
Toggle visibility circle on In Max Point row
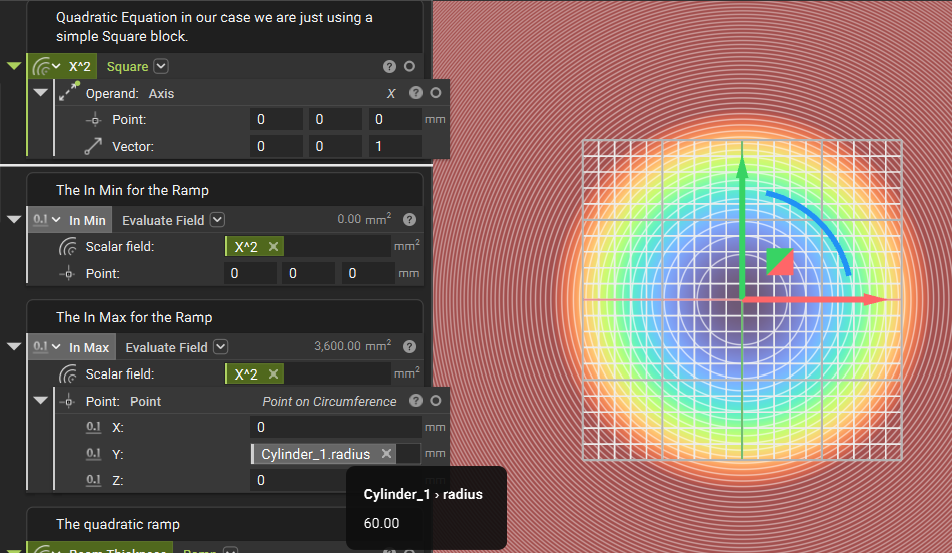tap(435, 401)
